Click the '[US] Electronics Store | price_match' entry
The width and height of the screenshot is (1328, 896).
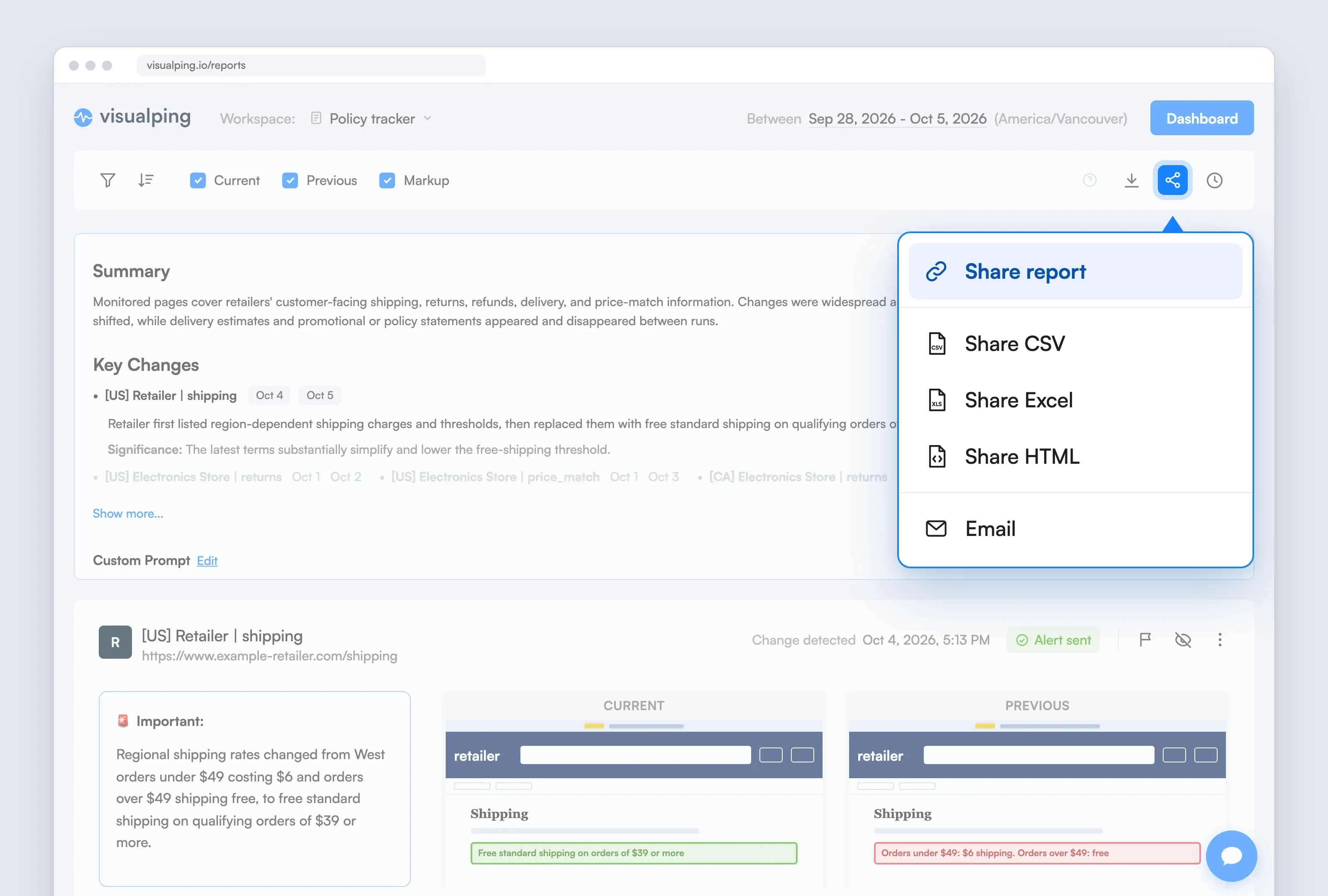point(495,477)
